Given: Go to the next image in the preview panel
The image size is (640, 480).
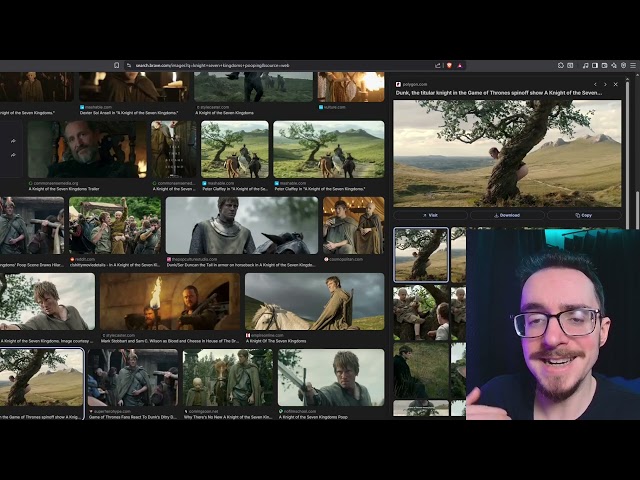Looking at the screenshot, I should pyautogui.click(x=605, y=84).
